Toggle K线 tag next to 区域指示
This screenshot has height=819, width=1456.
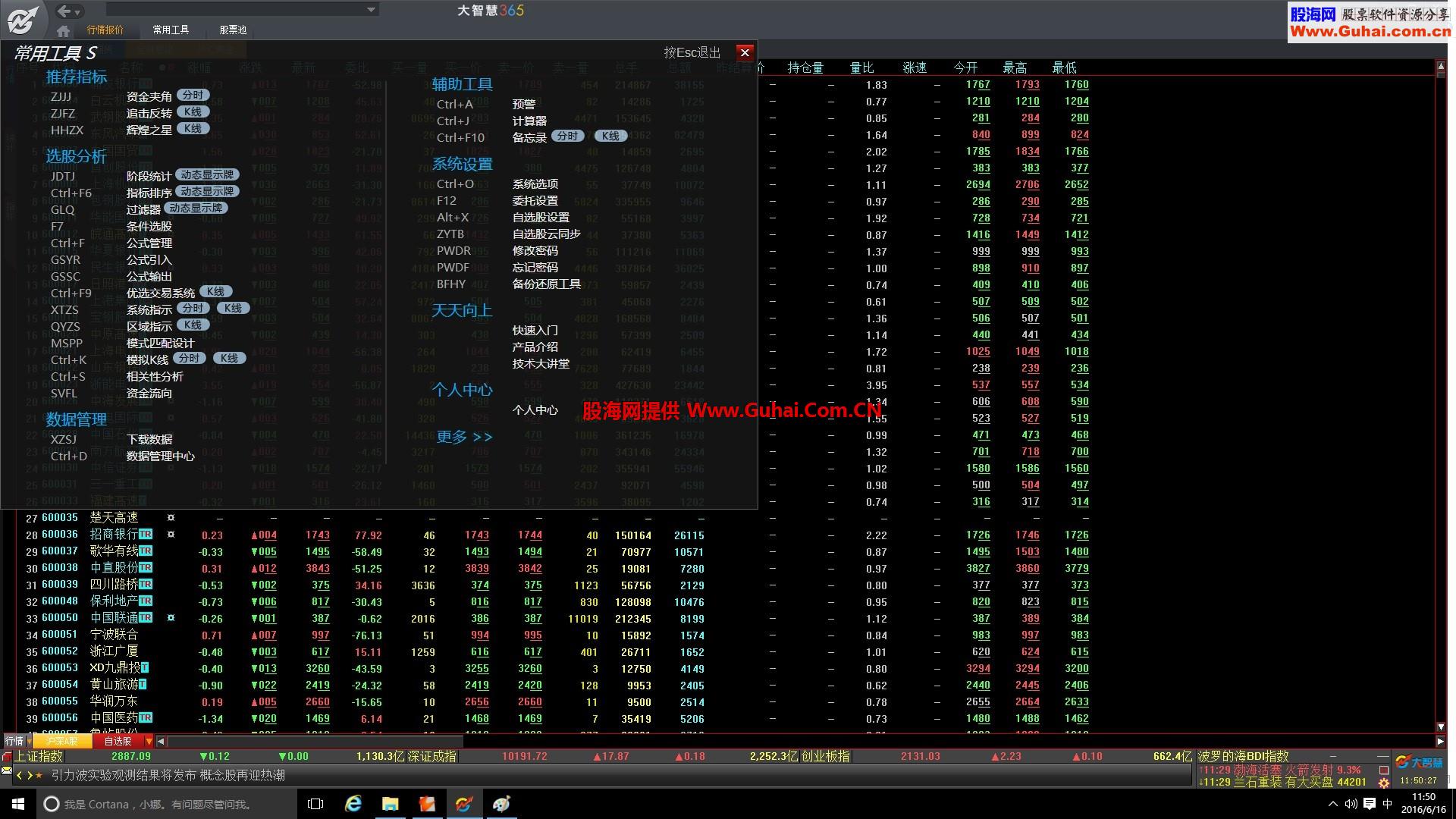coord(193,325)
